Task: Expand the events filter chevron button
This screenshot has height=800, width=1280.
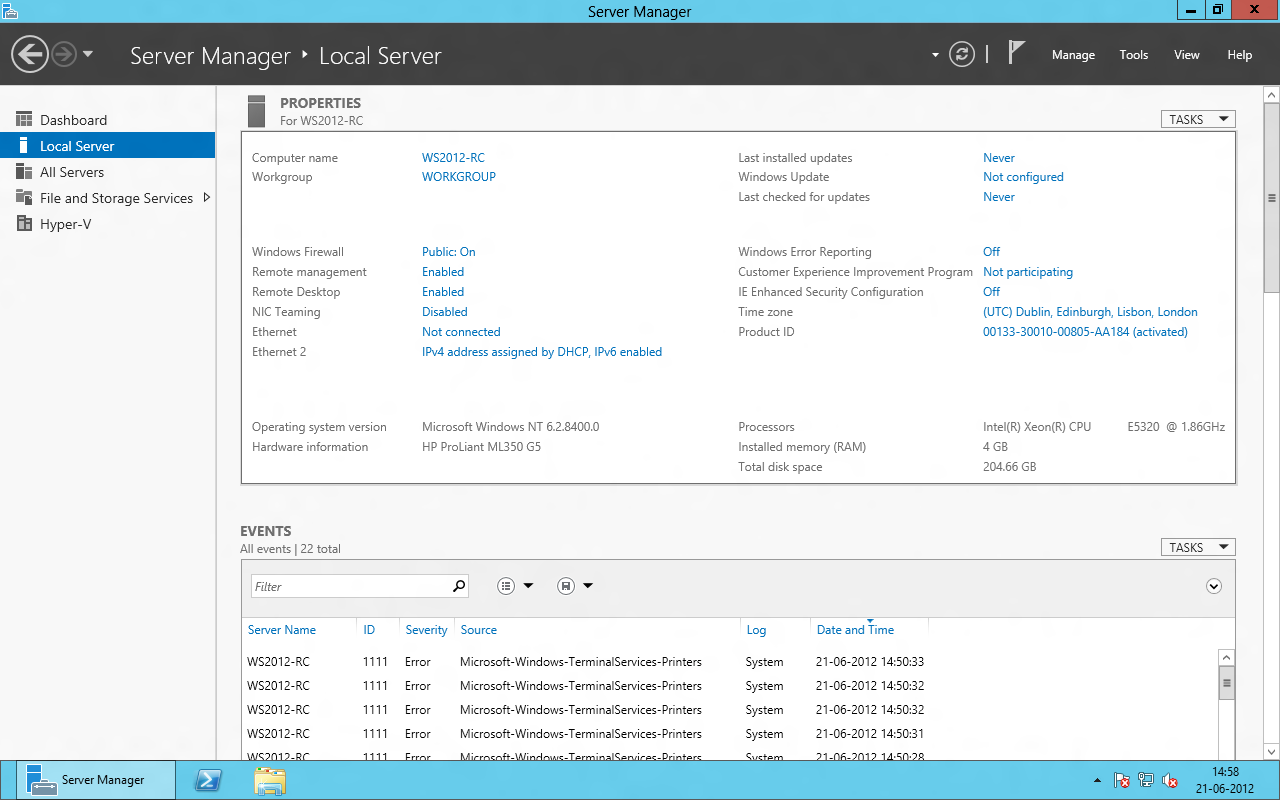Action: 1214,586
